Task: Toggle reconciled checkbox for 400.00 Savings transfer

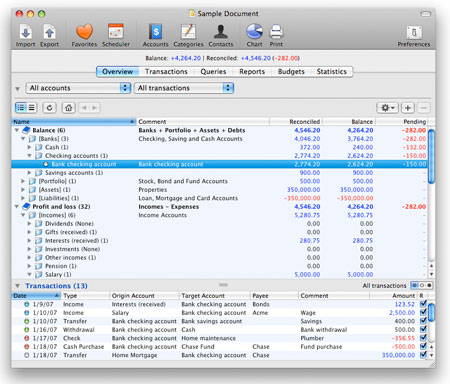Action: pyautogui.click(x=423, y=321)
